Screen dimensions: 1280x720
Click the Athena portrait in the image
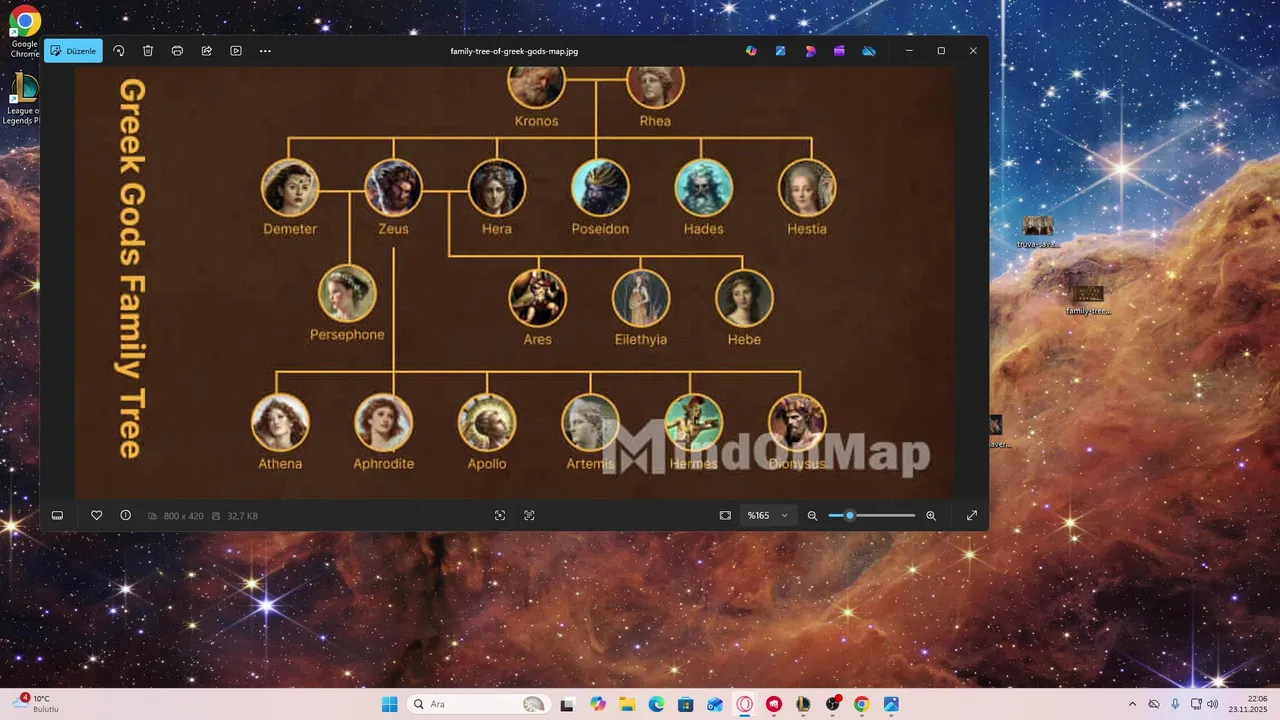280,423
